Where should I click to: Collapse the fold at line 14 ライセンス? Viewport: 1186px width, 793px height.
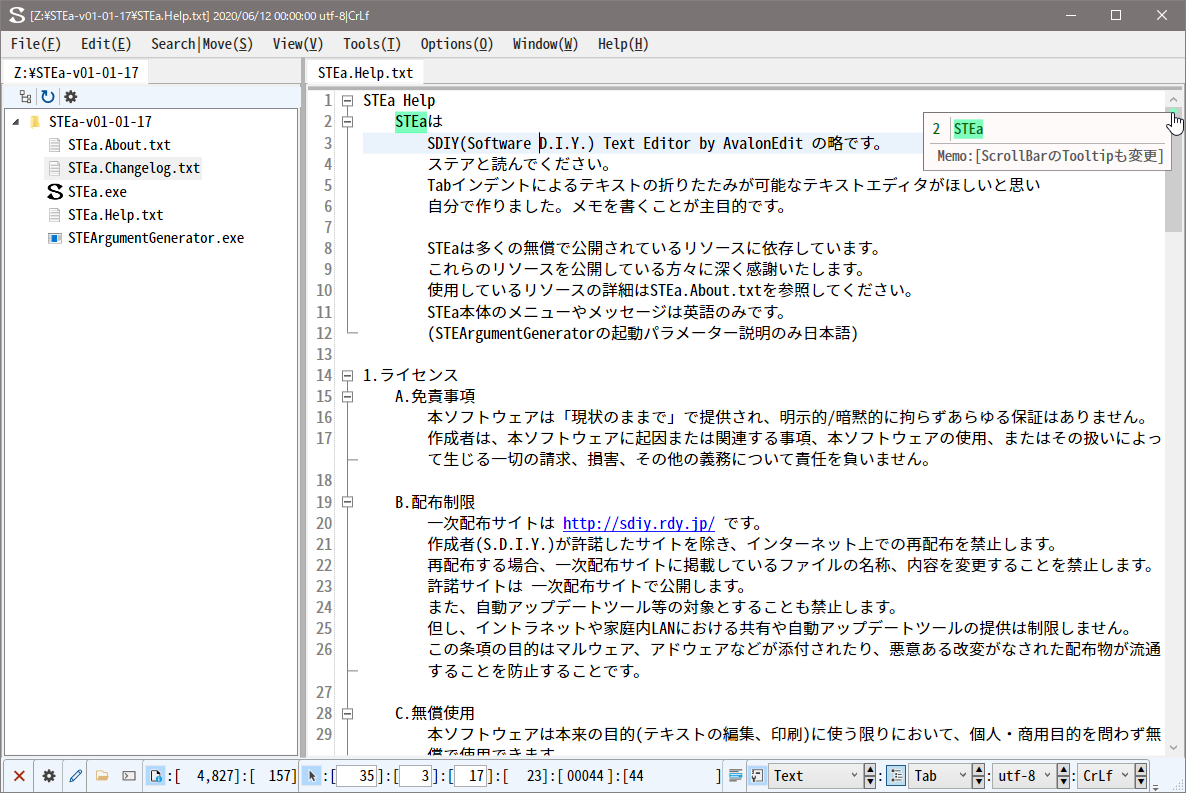347,375
